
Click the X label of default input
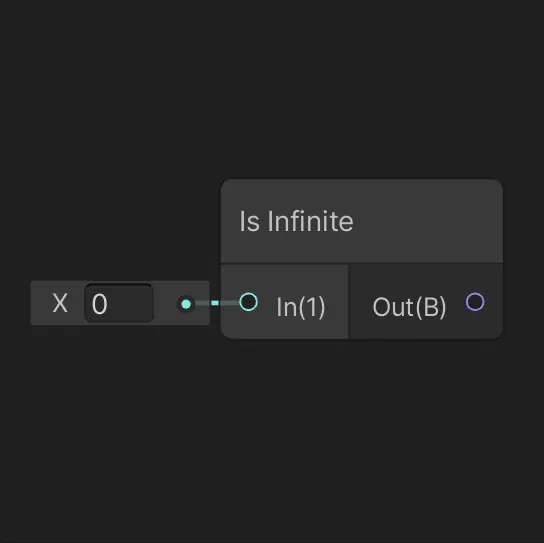coord(60,303)
